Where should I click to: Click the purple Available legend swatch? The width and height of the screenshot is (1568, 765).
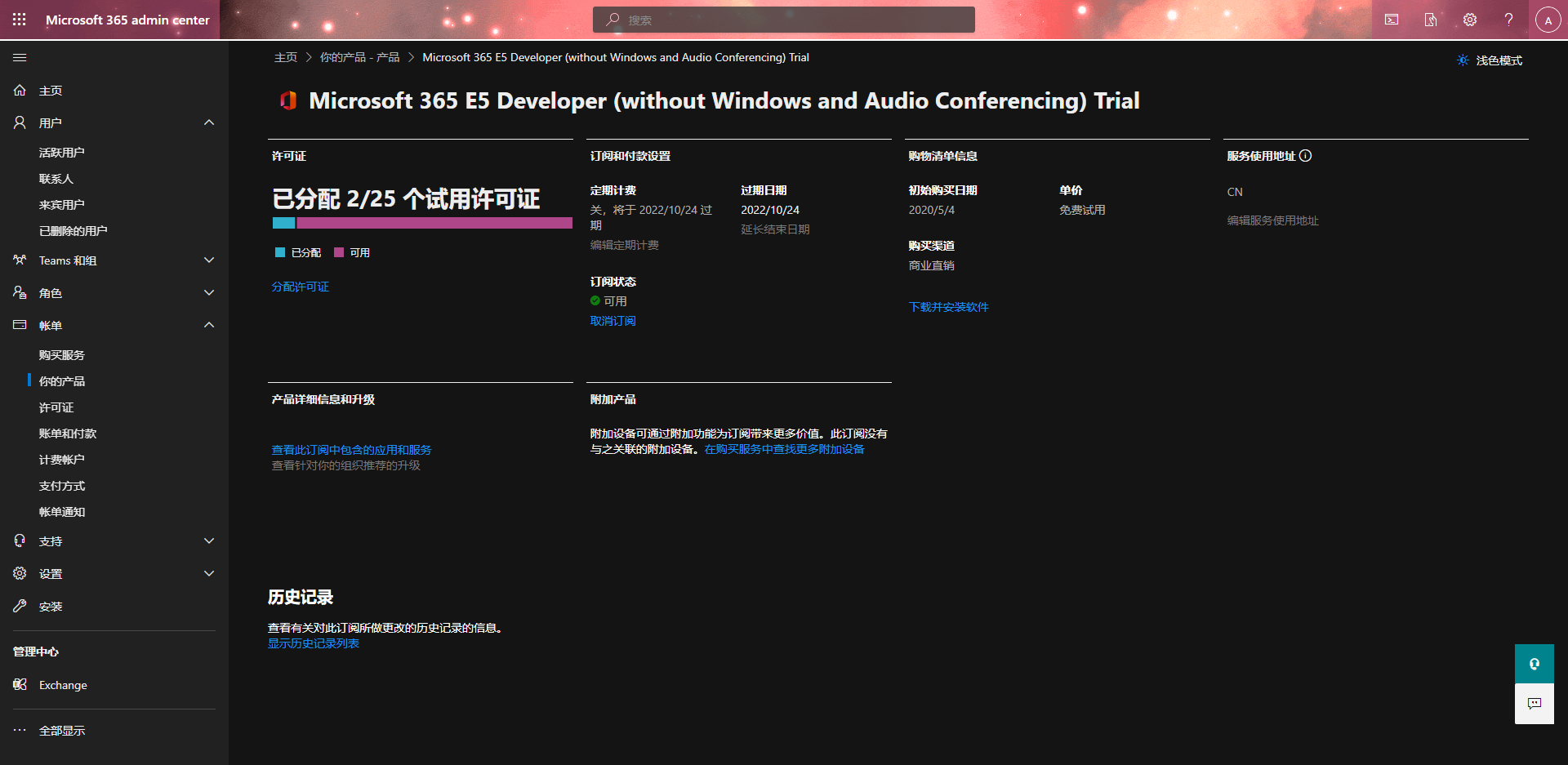coord(339,253)
